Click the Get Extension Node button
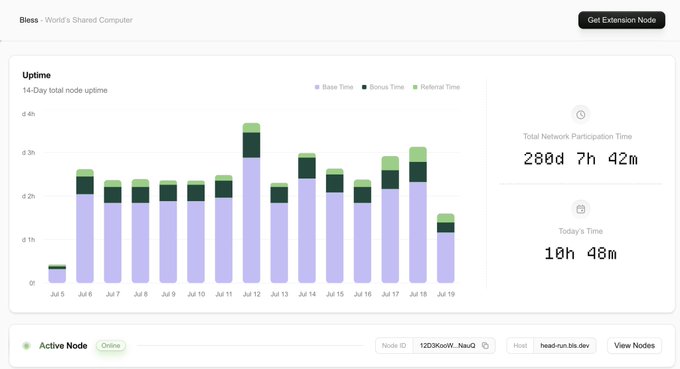Image resolution: width=680 pixels, height=369 pixels. [621, 20]
